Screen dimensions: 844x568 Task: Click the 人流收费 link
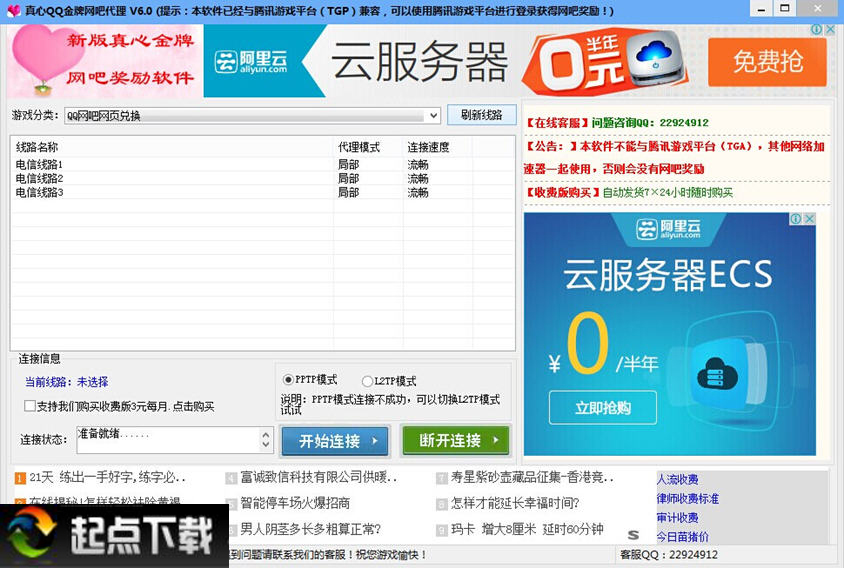coord(678,479)
